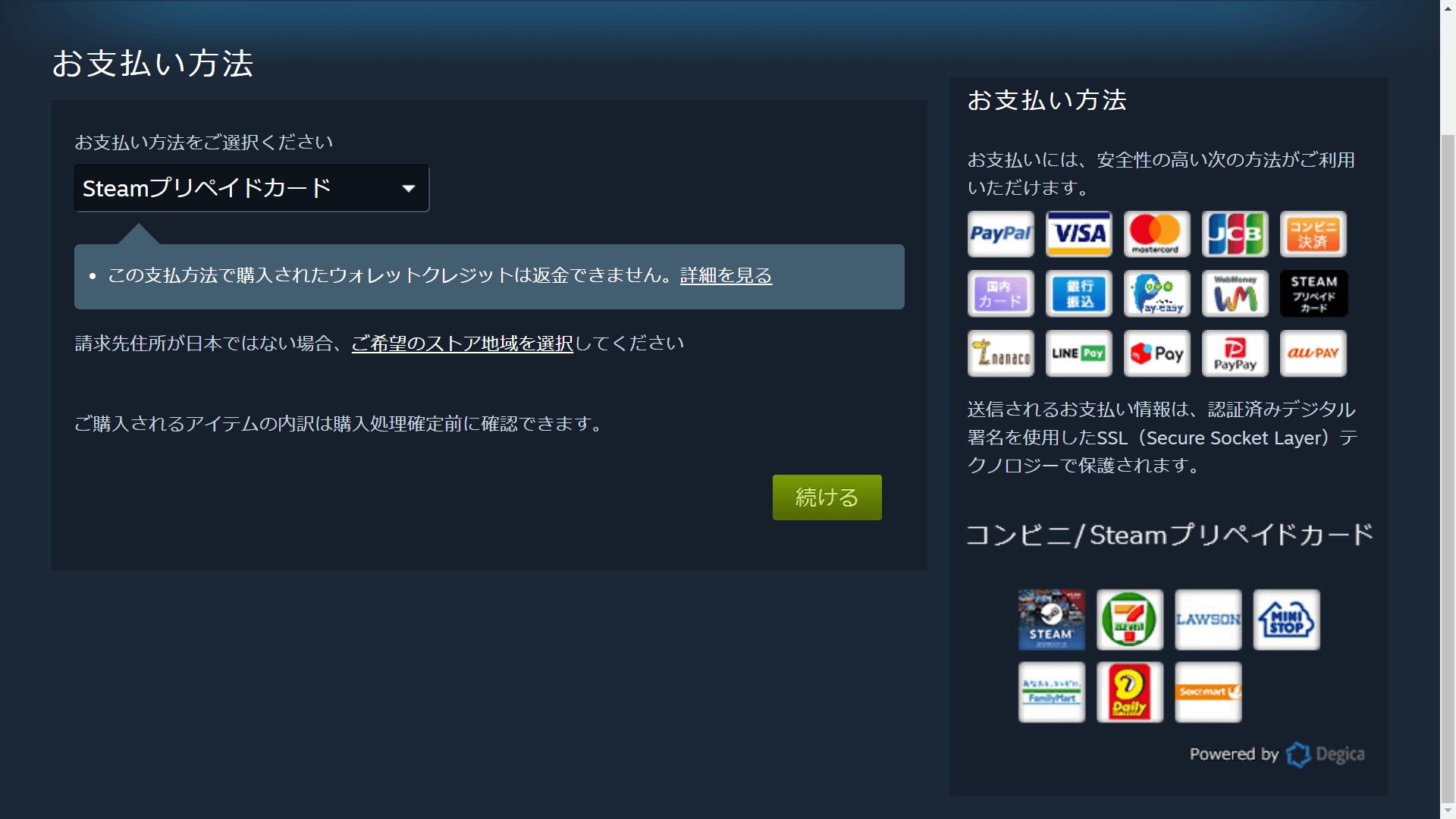
Task: Click the LINE Pay logo
Action: [1078, 353]
